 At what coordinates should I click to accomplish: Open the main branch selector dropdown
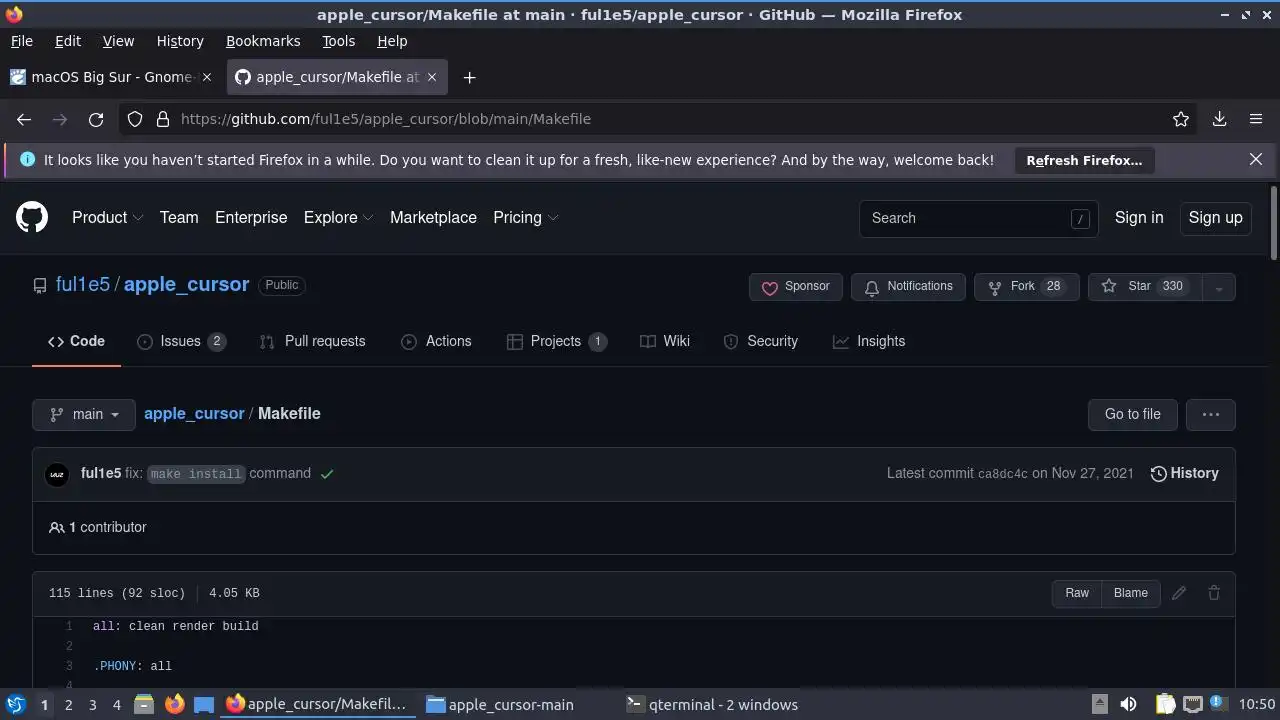click(84, 414)
